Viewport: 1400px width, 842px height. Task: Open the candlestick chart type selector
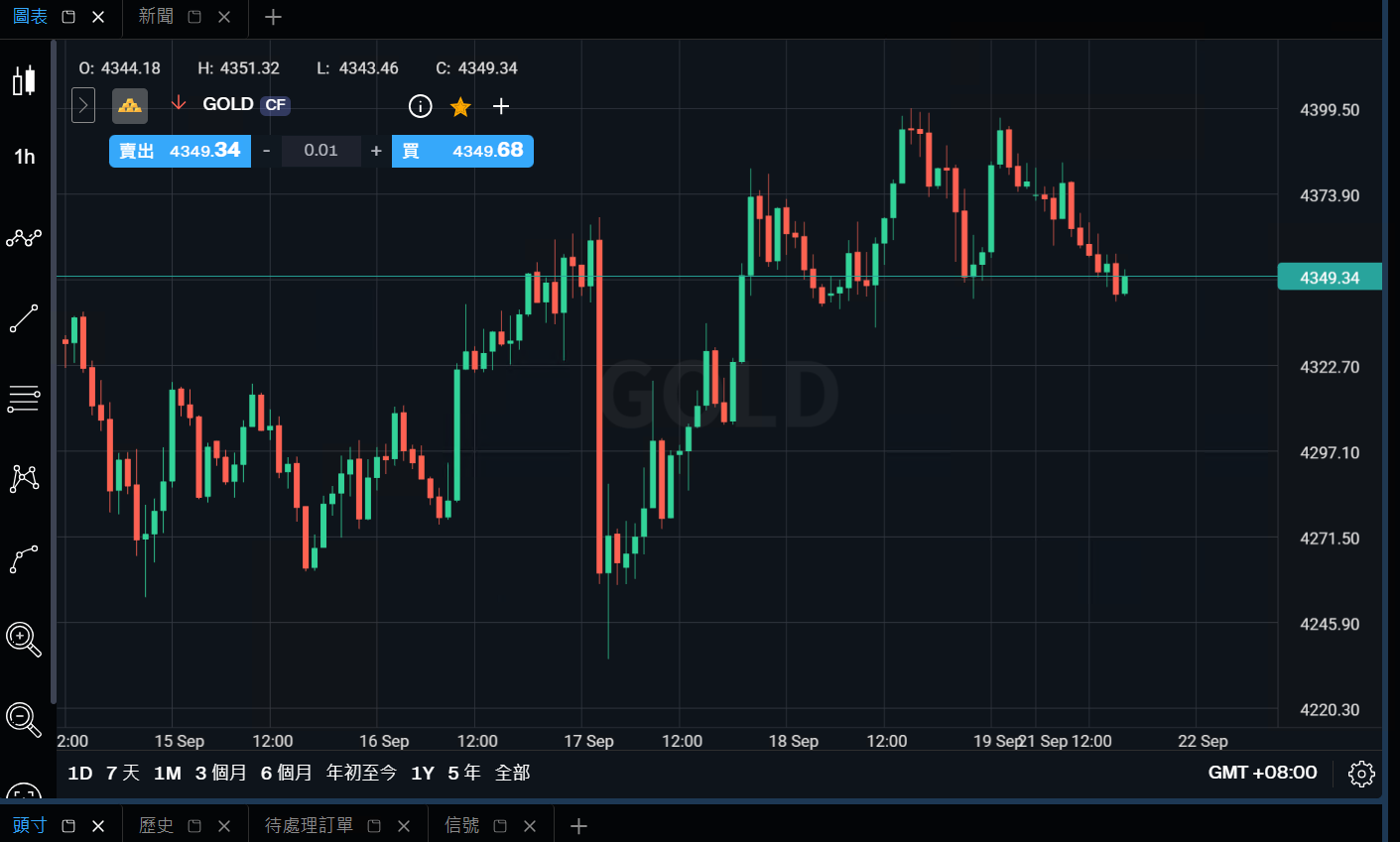(x=24, y=80)
